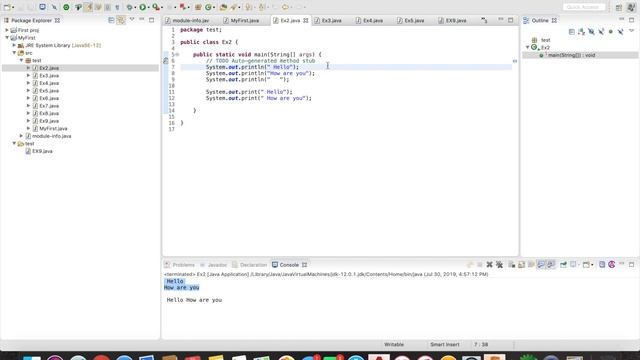Viewport: 640px width, 360px height.
Task: Open the Declaration tab
Action: coord(249,265)
